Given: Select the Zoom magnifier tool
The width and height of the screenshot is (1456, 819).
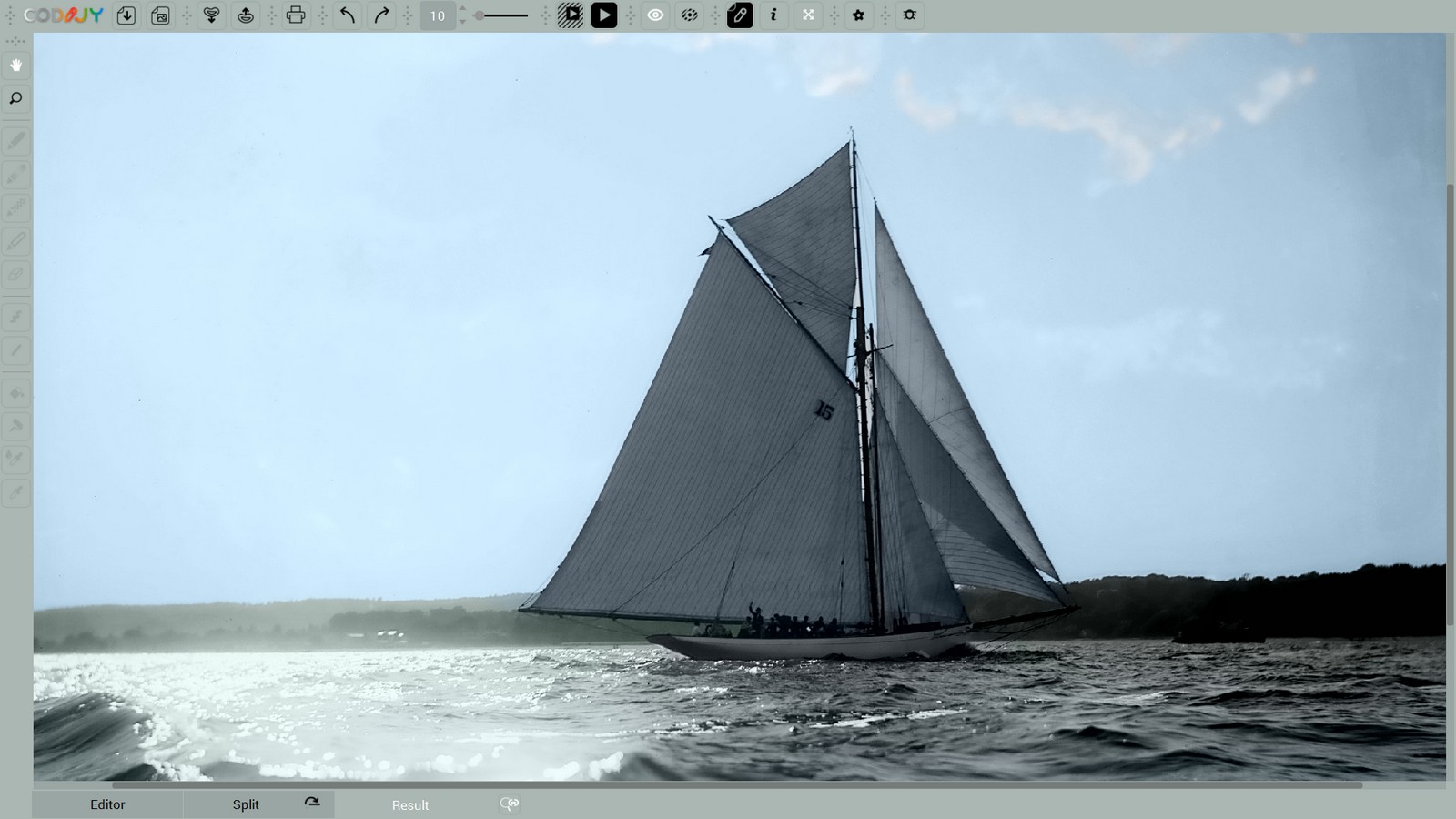Looking at the screenshot, I should point(15,98).
